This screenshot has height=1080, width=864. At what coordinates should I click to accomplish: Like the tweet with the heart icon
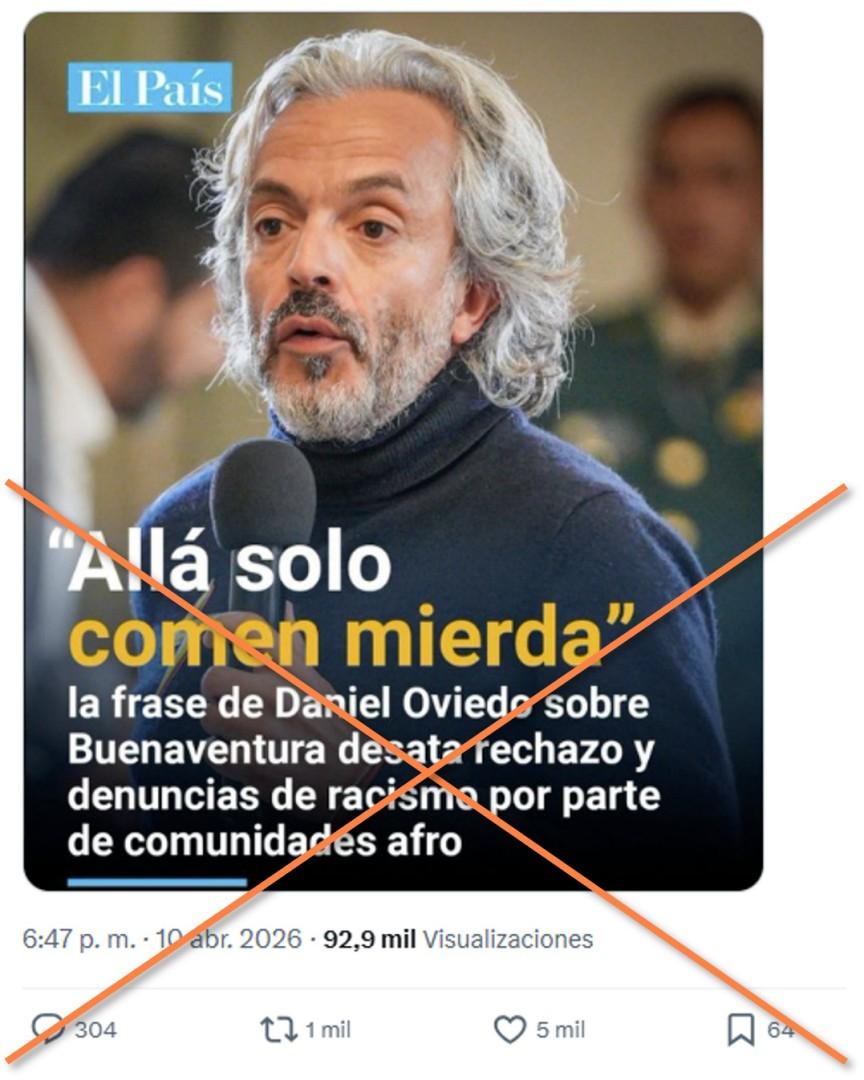510,1030
